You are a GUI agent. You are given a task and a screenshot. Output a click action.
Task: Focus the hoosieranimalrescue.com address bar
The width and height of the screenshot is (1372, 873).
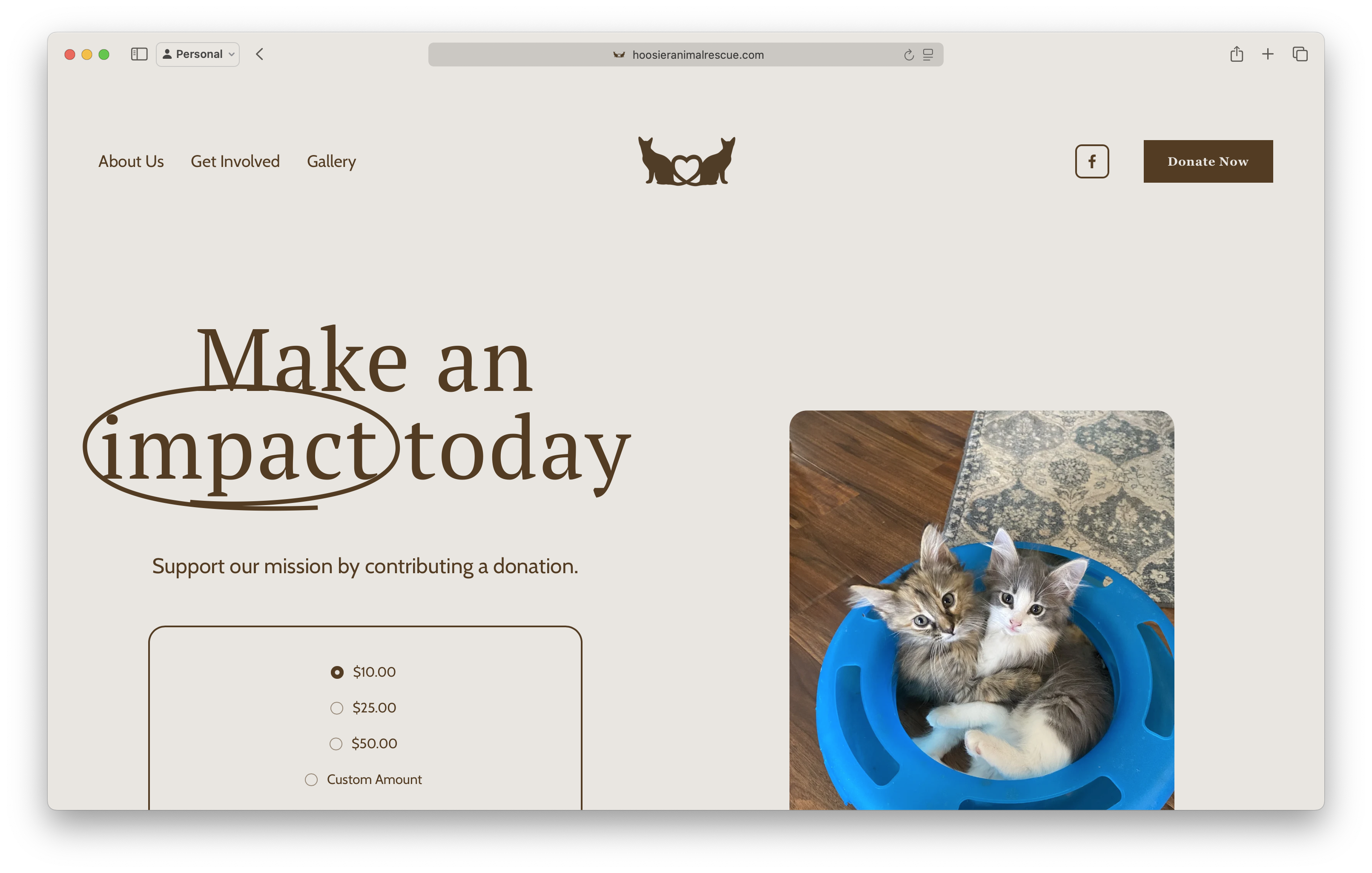(x=686, y=55)
